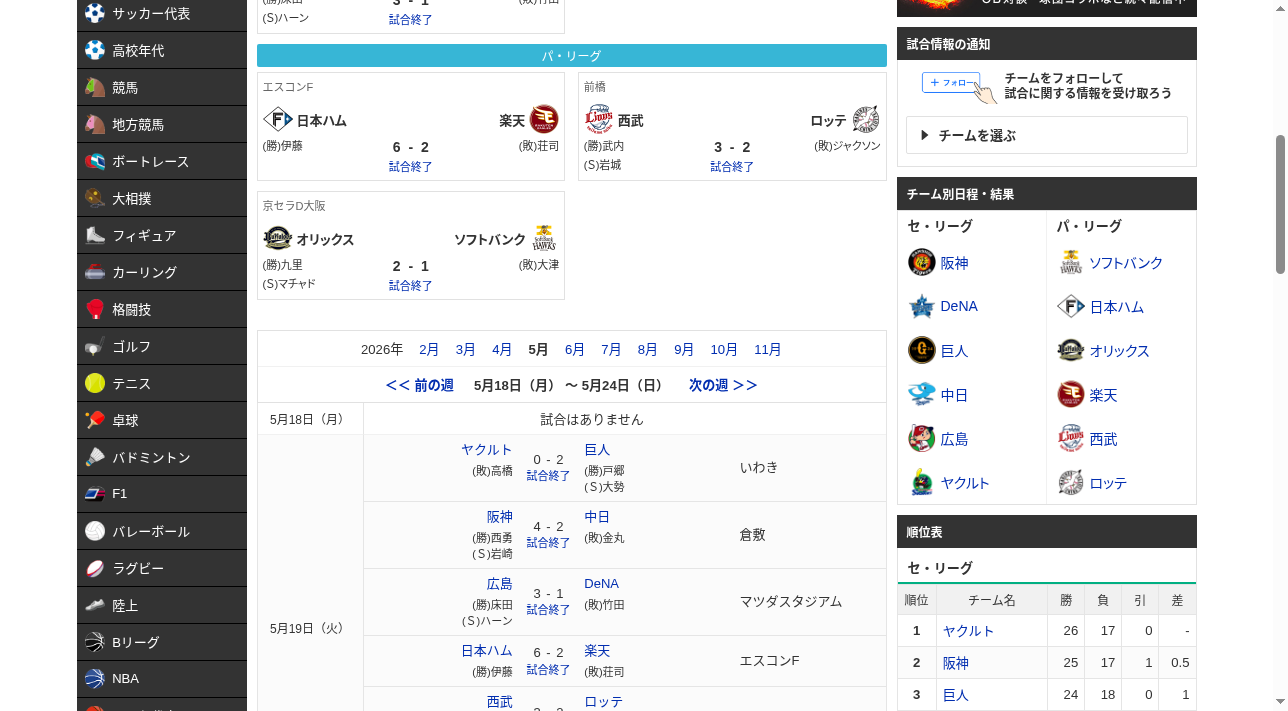Screen dimensions: 1288x711
Task: Click DeNA team link in schedule table
Action: pos(602,583)
